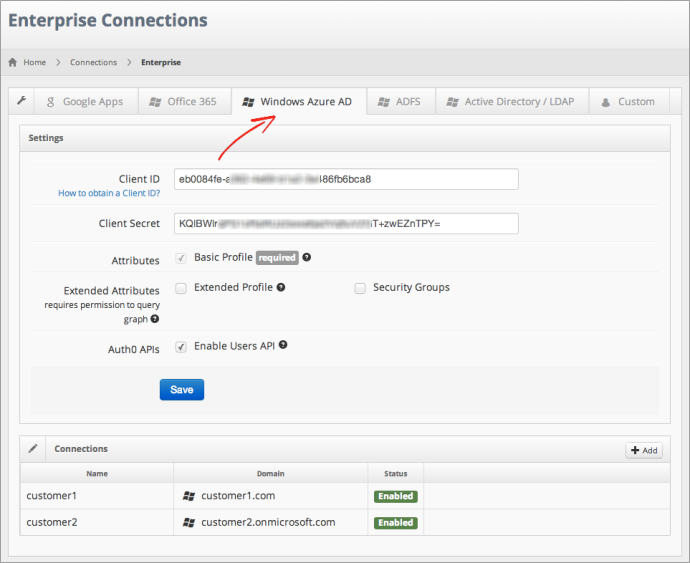This screenshot has width=690, height=563.
Task: Click the Name column header
Action: (97, 473)
